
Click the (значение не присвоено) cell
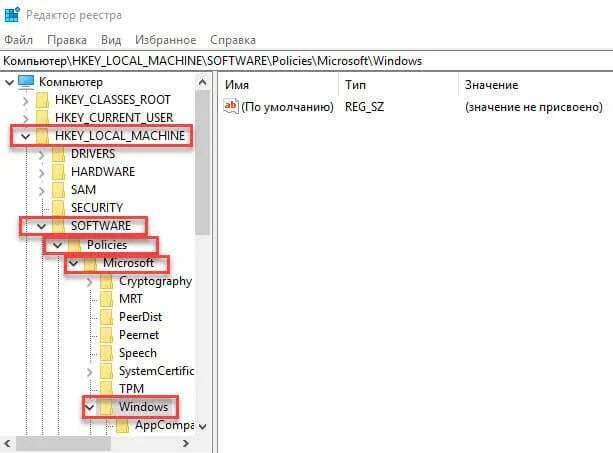point(534,107)
